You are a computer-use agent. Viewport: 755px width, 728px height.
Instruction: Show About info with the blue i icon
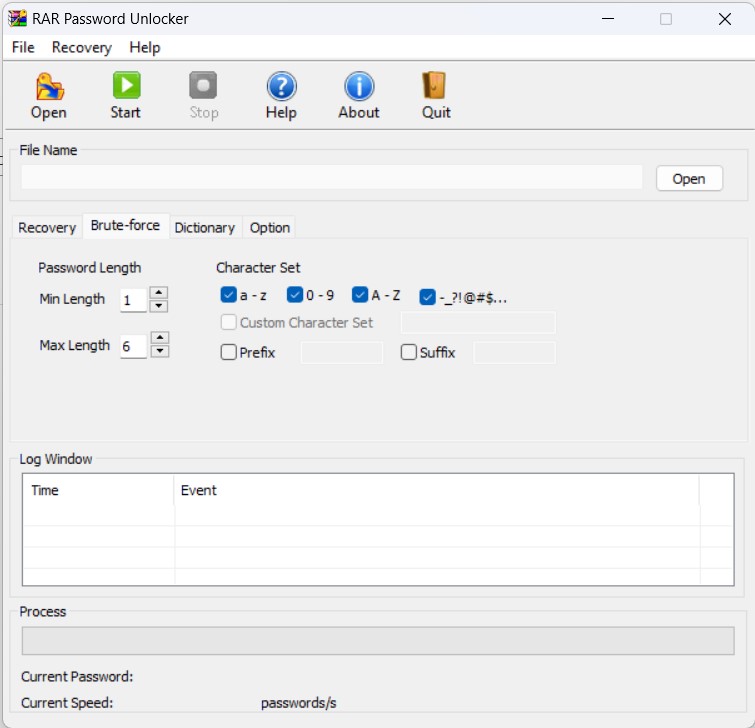click(359, 87)
